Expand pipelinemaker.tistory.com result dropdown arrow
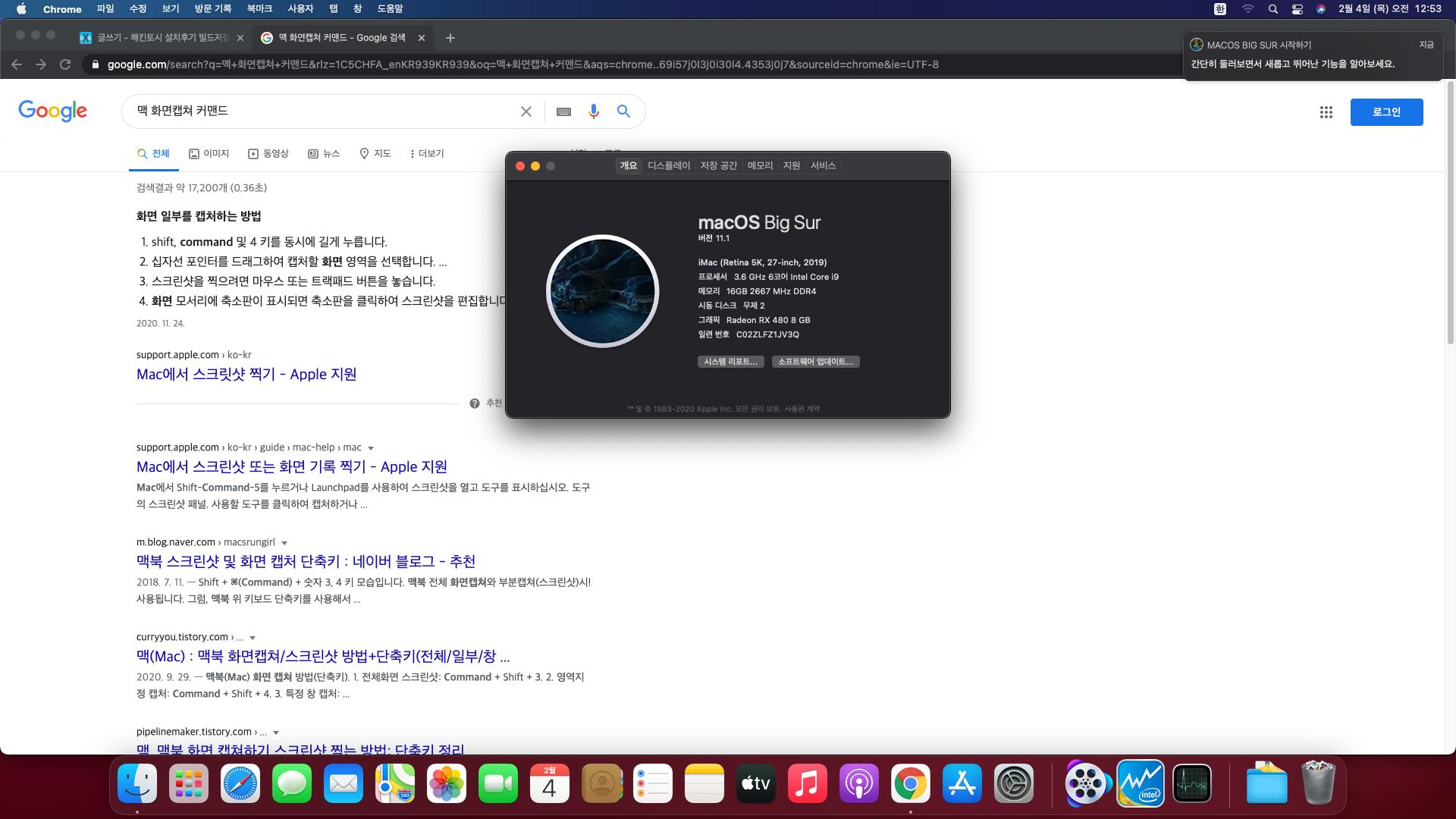Screen dimensions: 1456x819 point(276,733)
